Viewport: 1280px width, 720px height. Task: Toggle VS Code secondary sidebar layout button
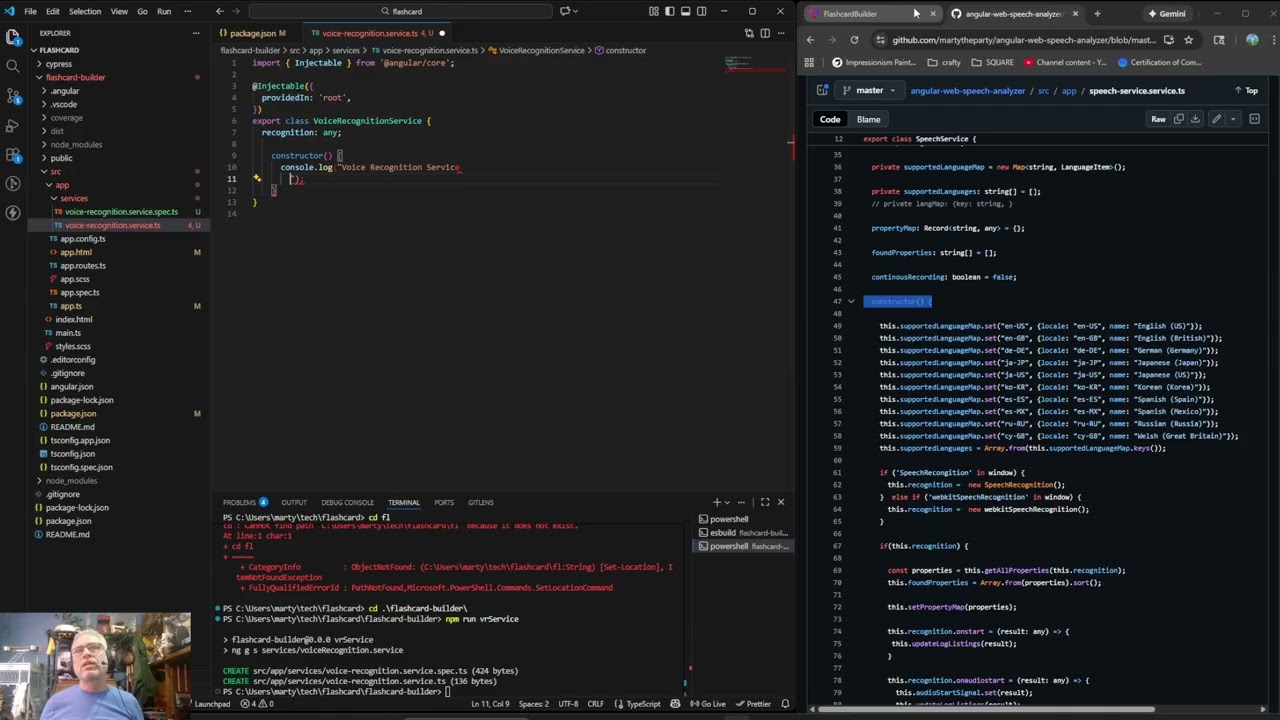point(701,11)
